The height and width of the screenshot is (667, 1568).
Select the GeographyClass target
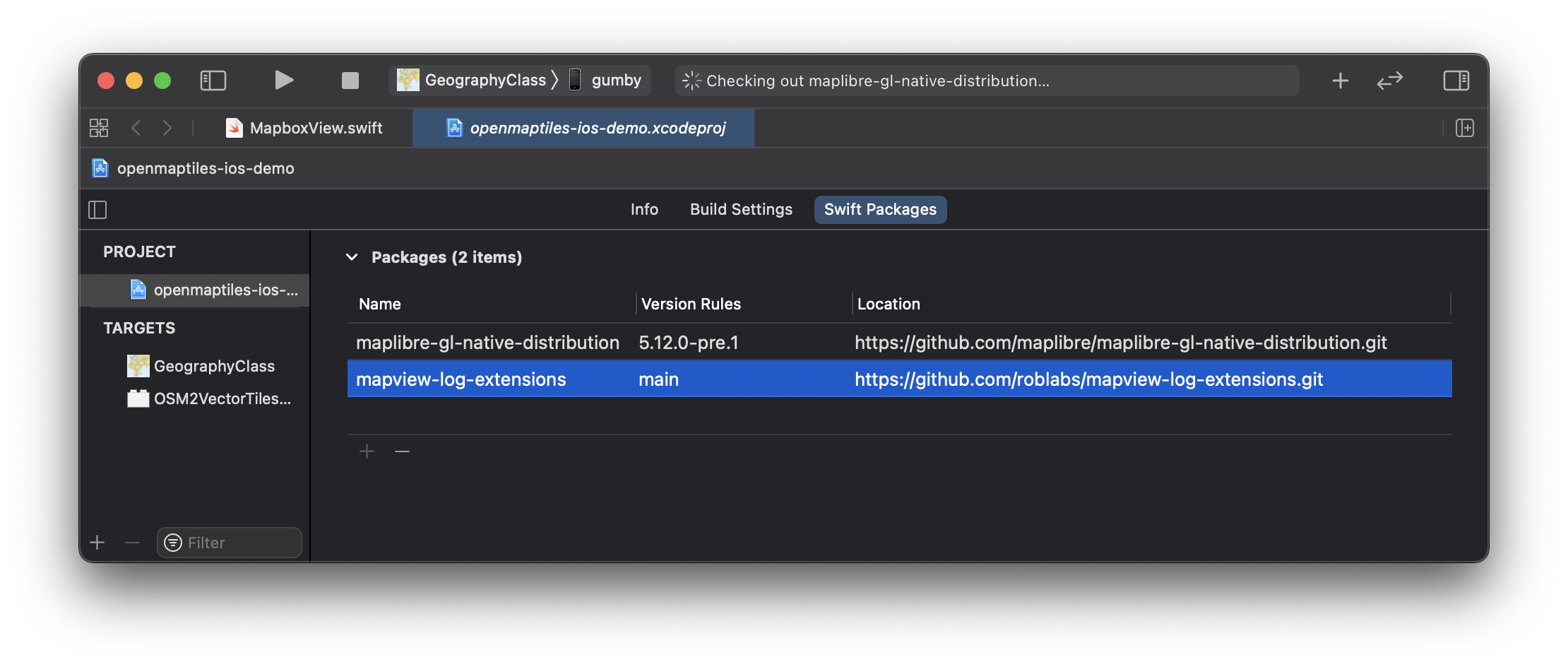[201, 366]
